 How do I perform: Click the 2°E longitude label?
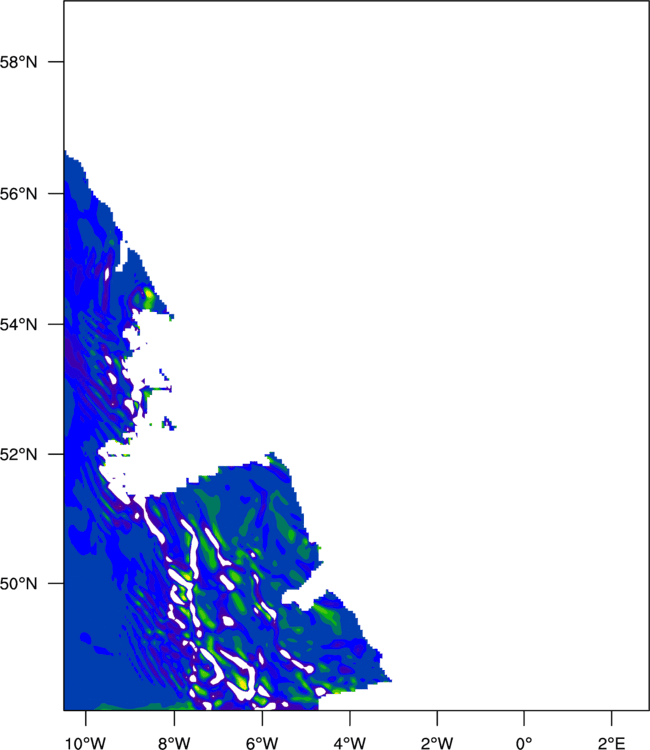(x=612, y=743)
